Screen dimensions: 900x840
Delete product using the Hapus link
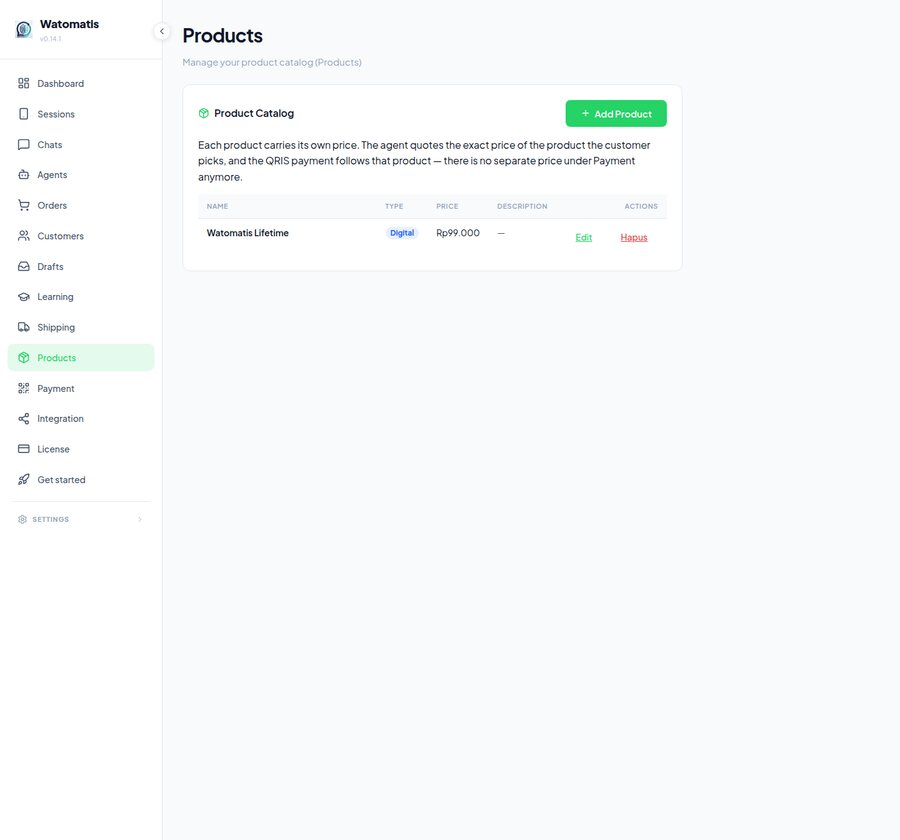[634, 237]
